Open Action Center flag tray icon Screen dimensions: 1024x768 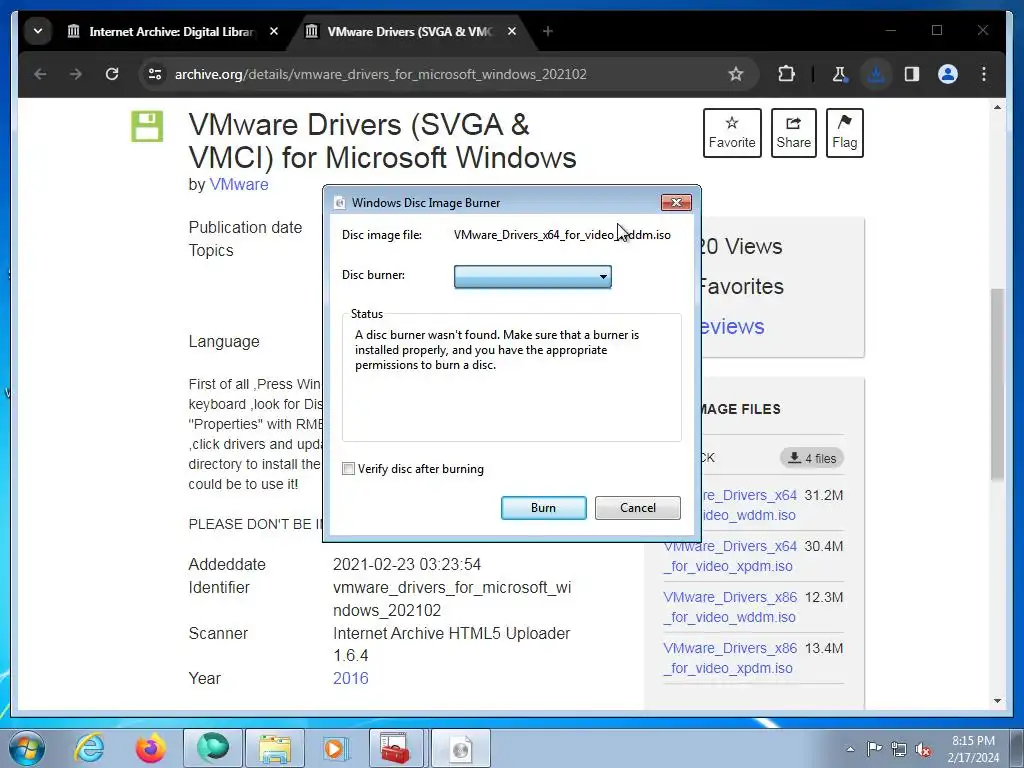pyautogui.click(x=874, y=749)
